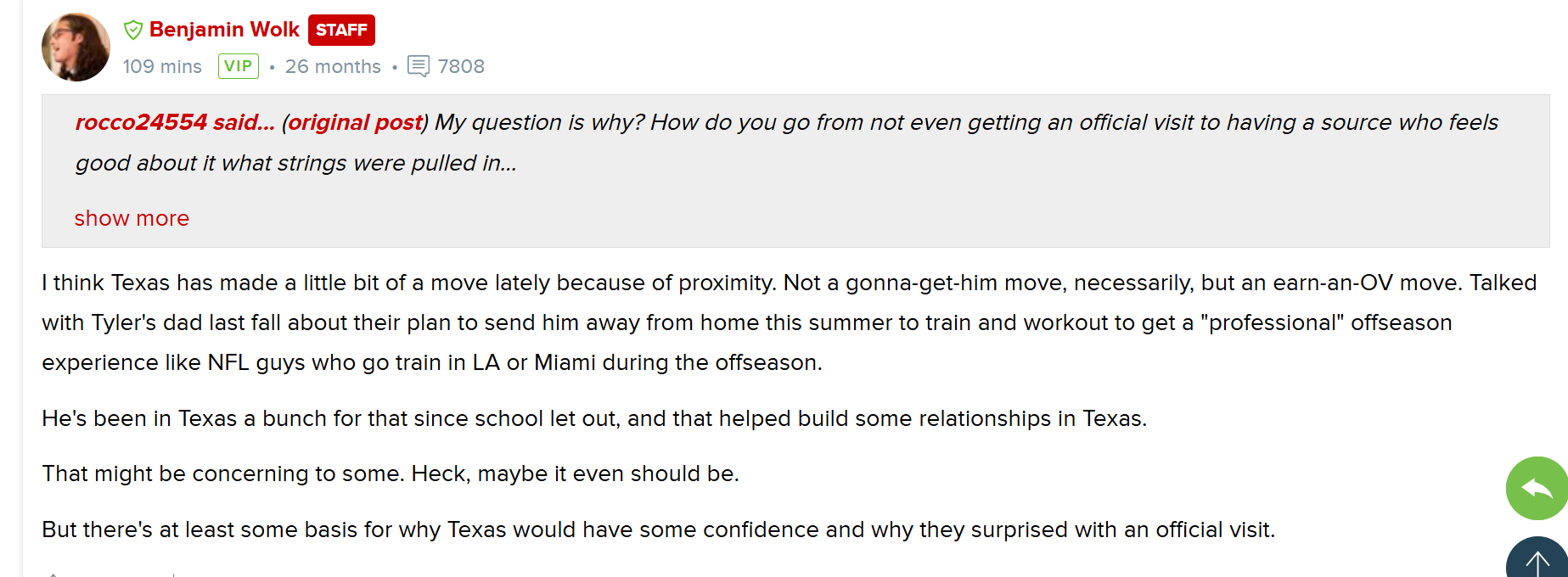
Task: Open Benjamin Wolk's profile avatar
Action: click(76, 48)
